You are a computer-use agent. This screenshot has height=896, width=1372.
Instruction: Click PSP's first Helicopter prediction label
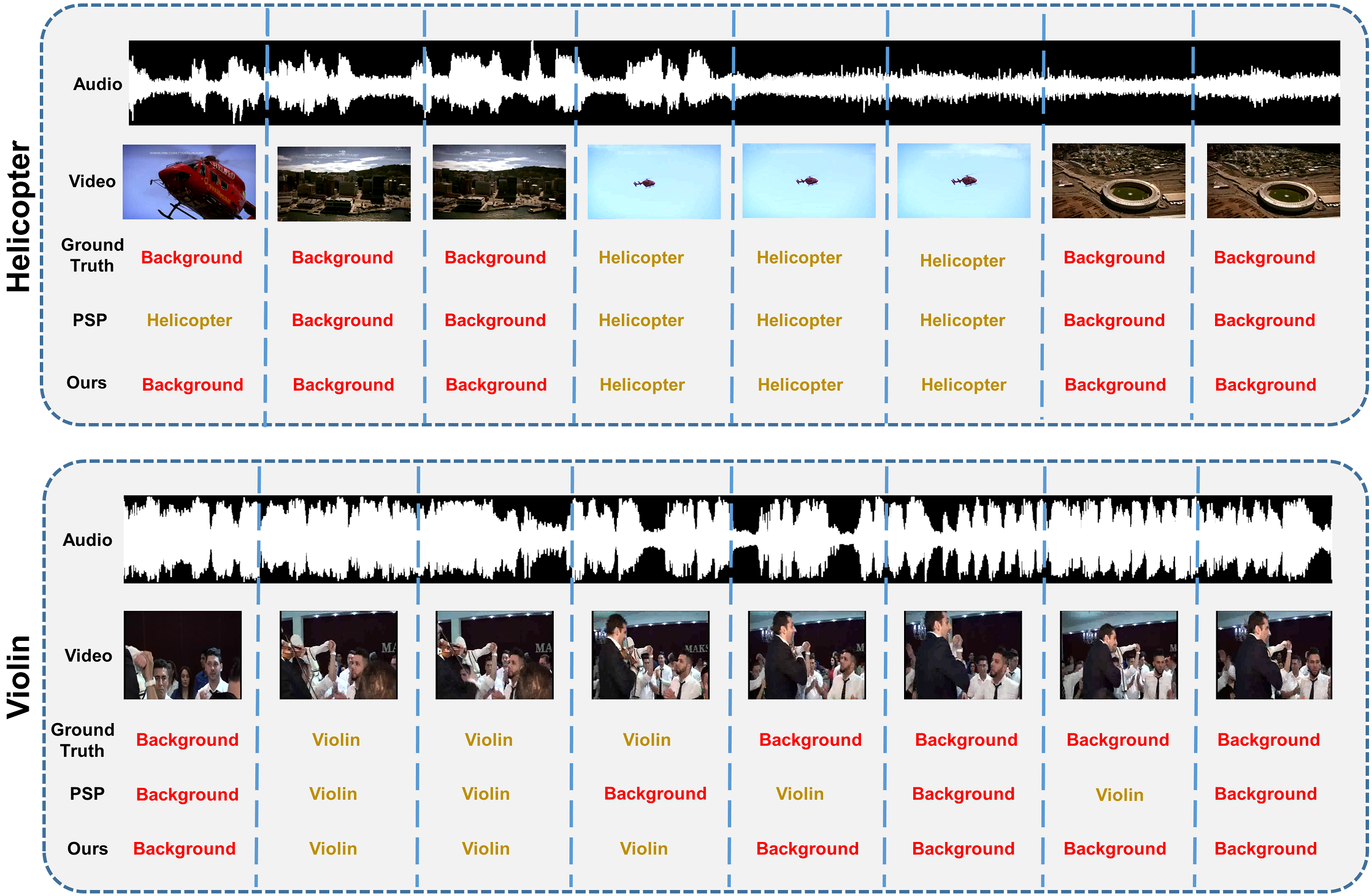coord(189,320)
